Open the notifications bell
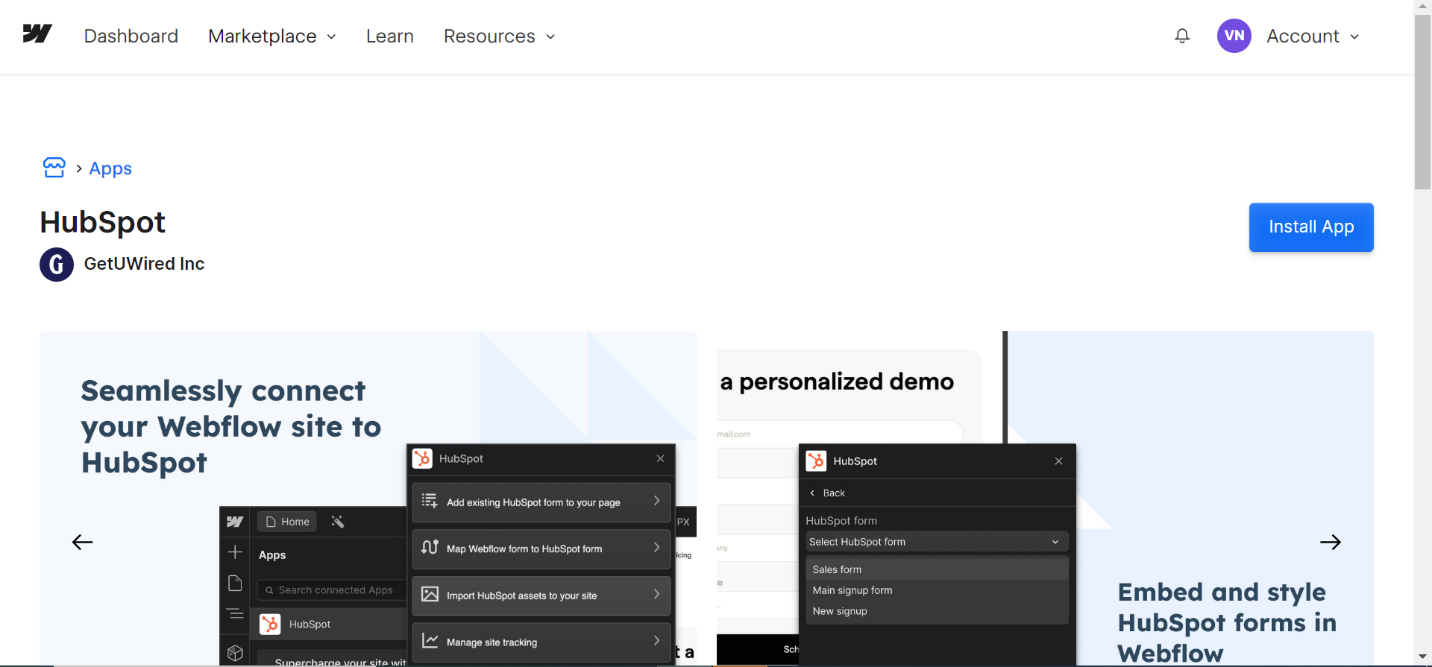 [1182, 36]
